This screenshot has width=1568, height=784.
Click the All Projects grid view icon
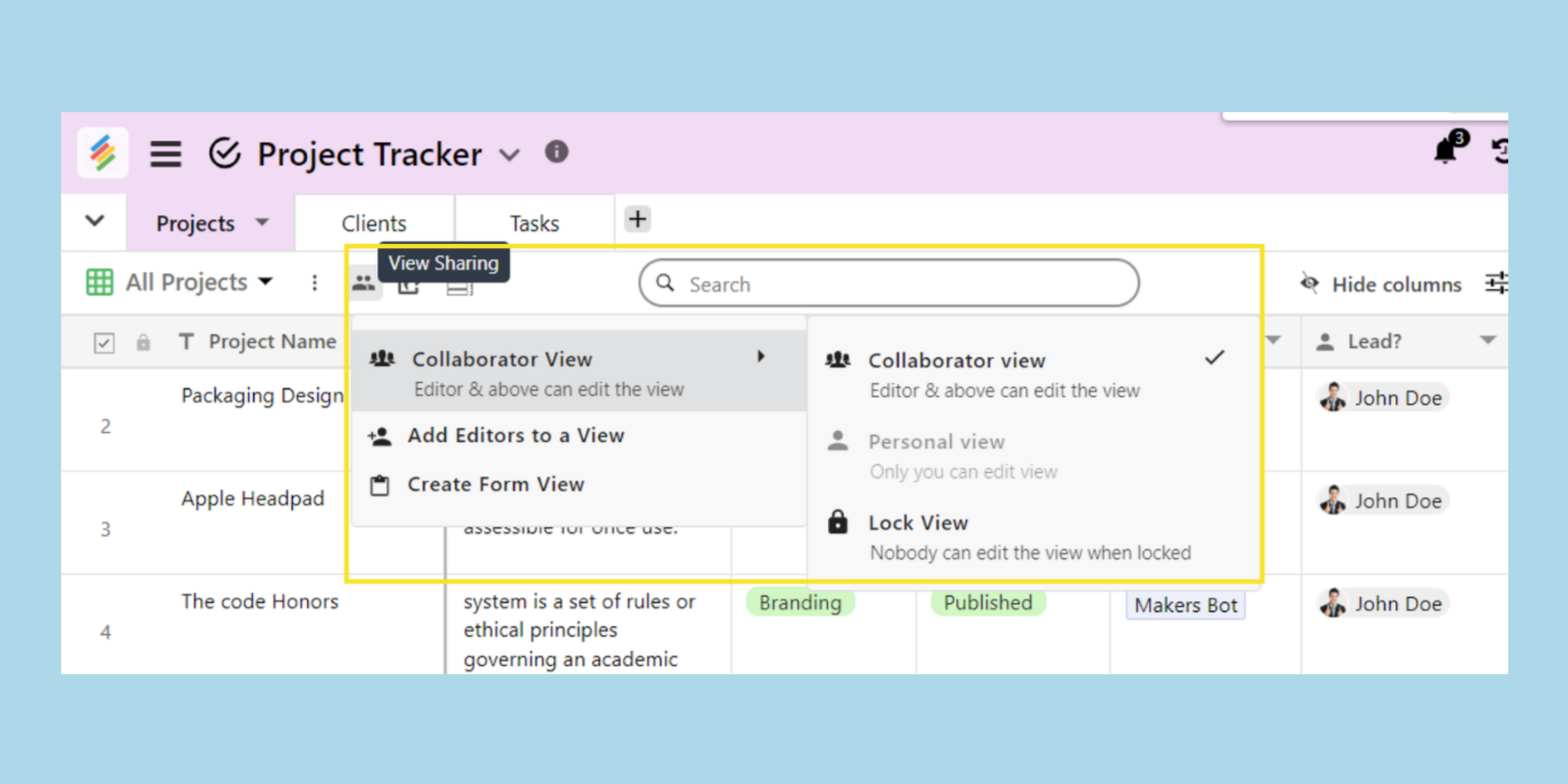point(99,283)
